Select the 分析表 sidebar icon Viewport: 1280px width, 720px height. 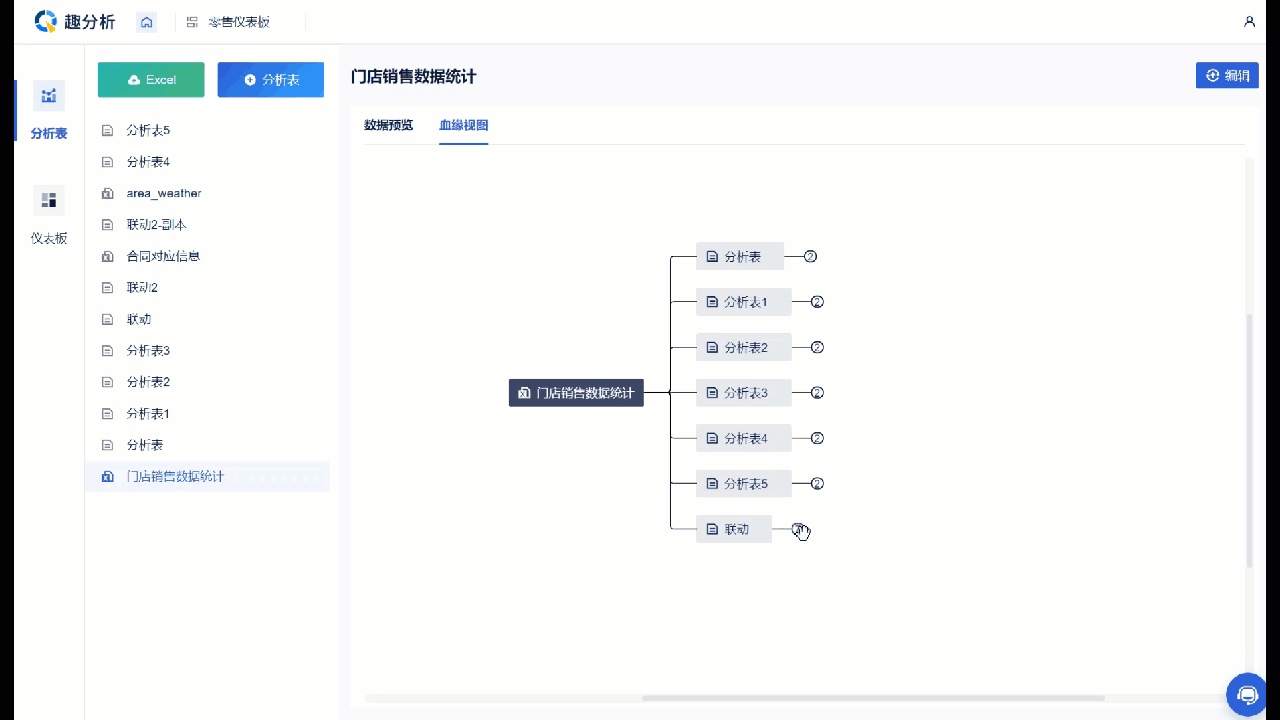tap(48, 96)
